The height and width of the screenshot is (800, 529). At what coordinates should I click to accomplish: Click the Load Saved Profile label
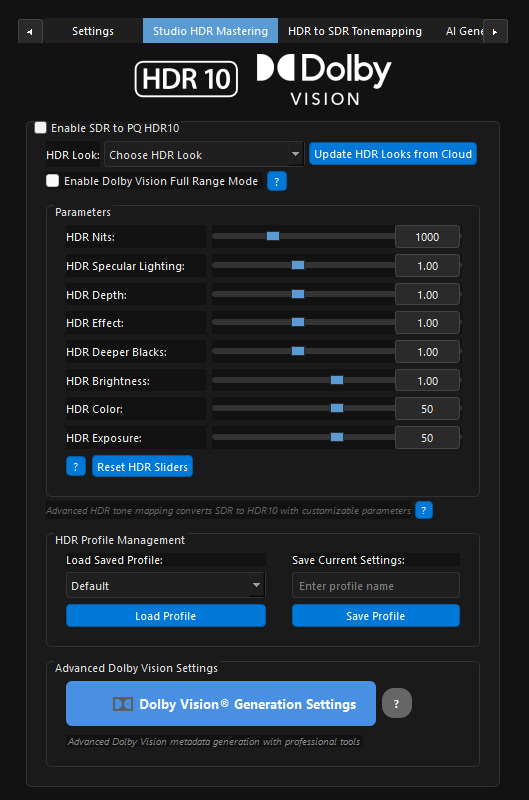[x=114, y=560]
